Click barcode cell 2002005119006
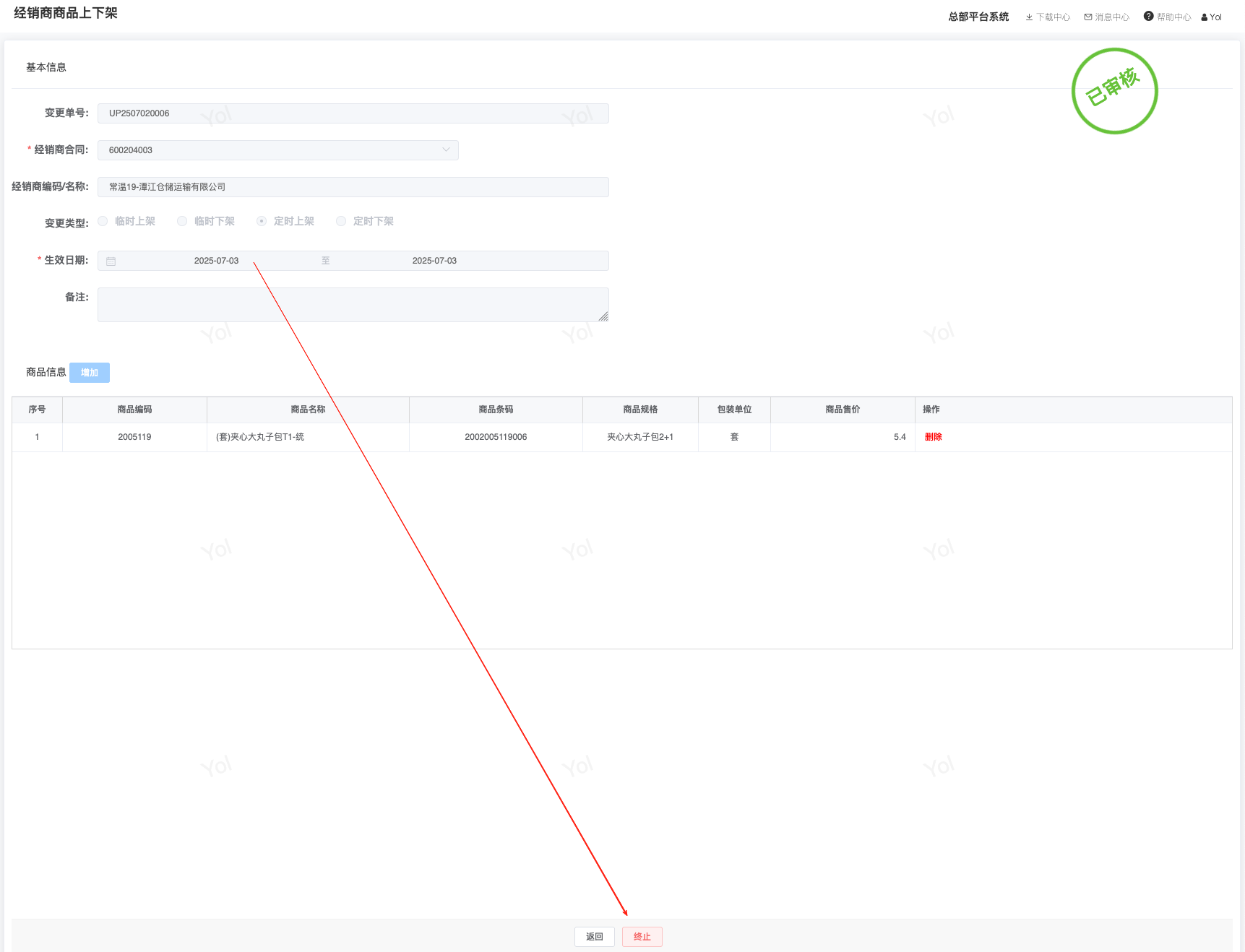The width and height of the screenshot is (1245, 952). [496, 437]
